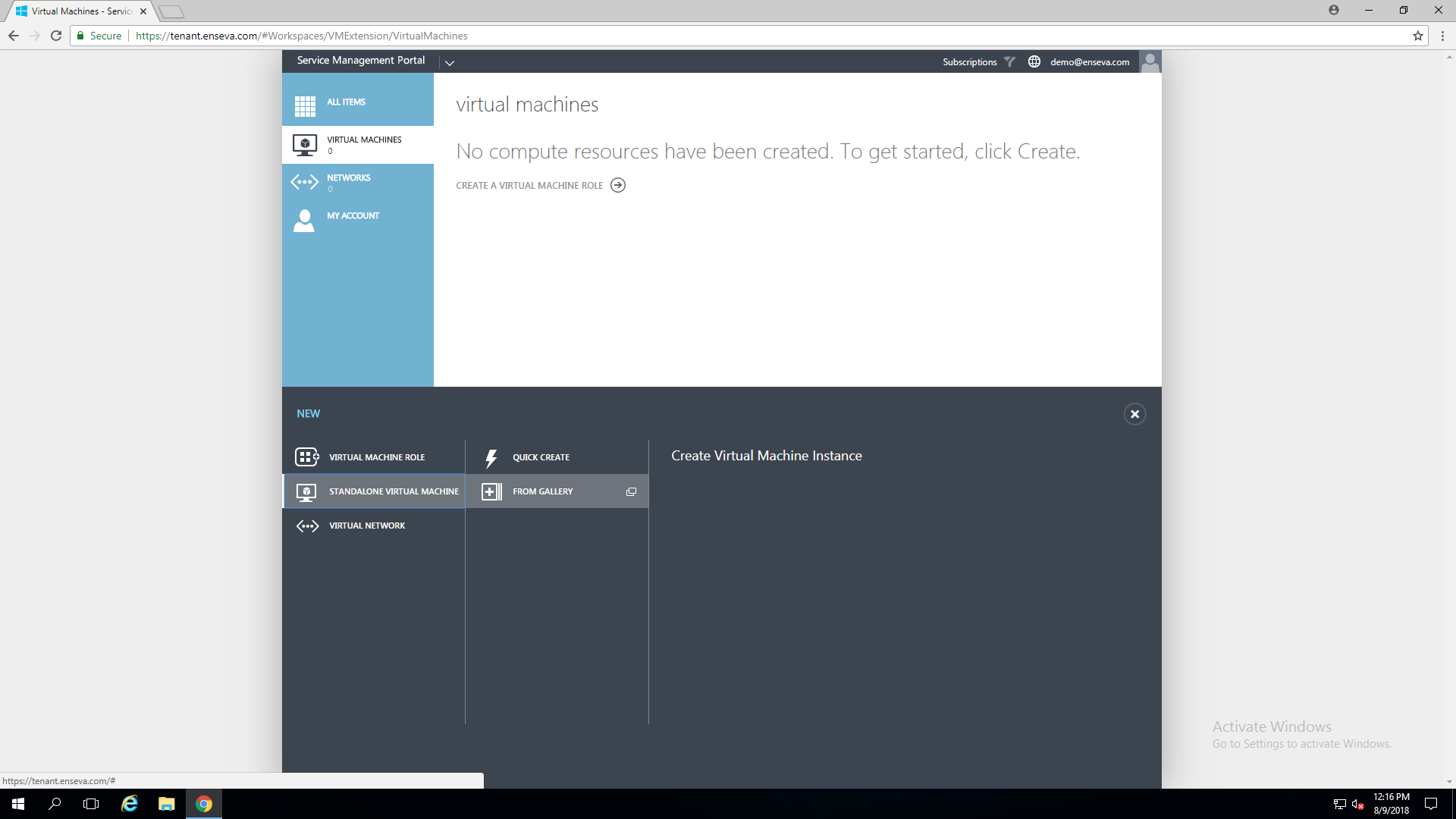The width and height of the screenshot is (1456, 819).
Task: Select the Standalone Virtual Machine icon
Action: coord(306,492)
